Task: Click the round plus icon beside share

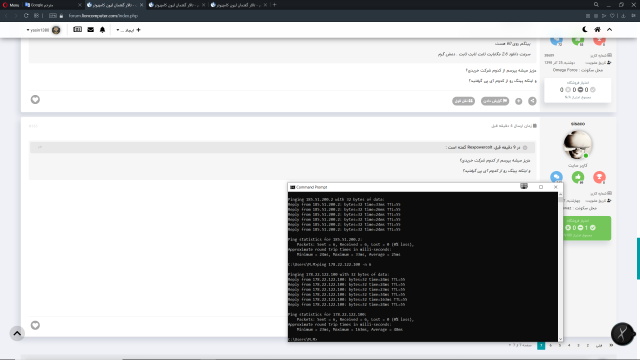Action: pos(518,101)
